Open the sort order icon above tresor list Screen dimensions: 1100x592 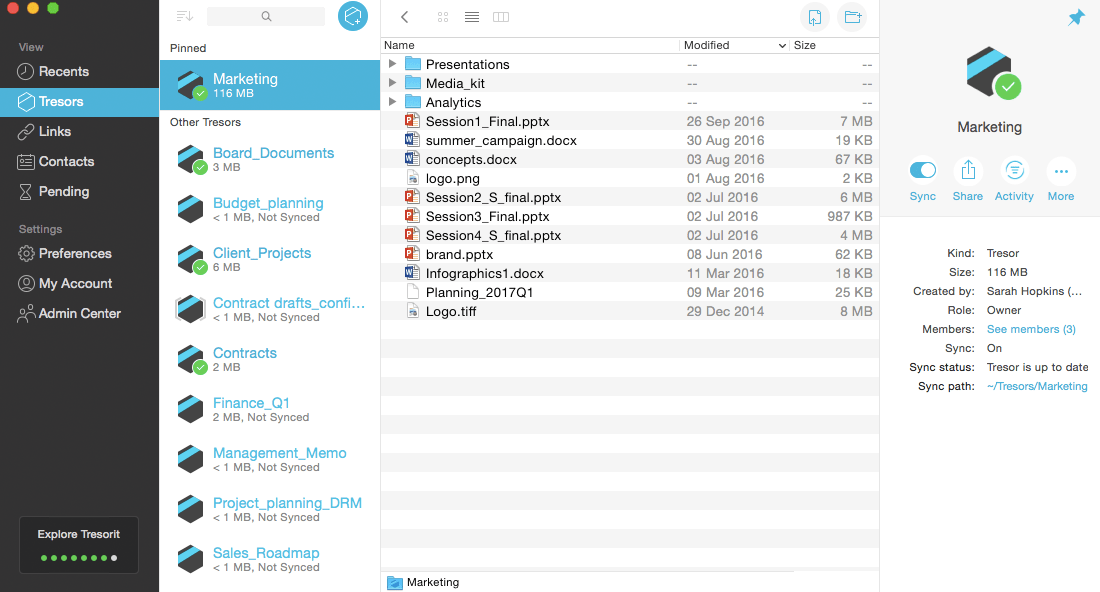click(x=185, y=16)
